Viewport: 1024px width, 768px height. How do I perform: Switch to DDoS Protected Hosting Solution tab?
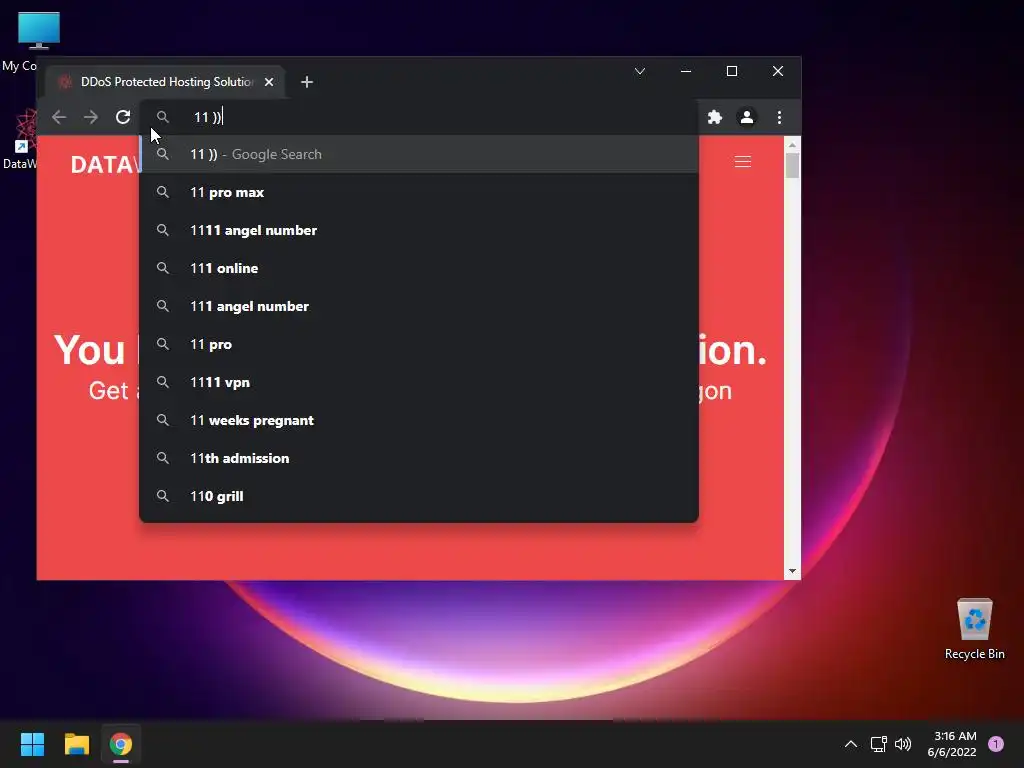(165, 82)
